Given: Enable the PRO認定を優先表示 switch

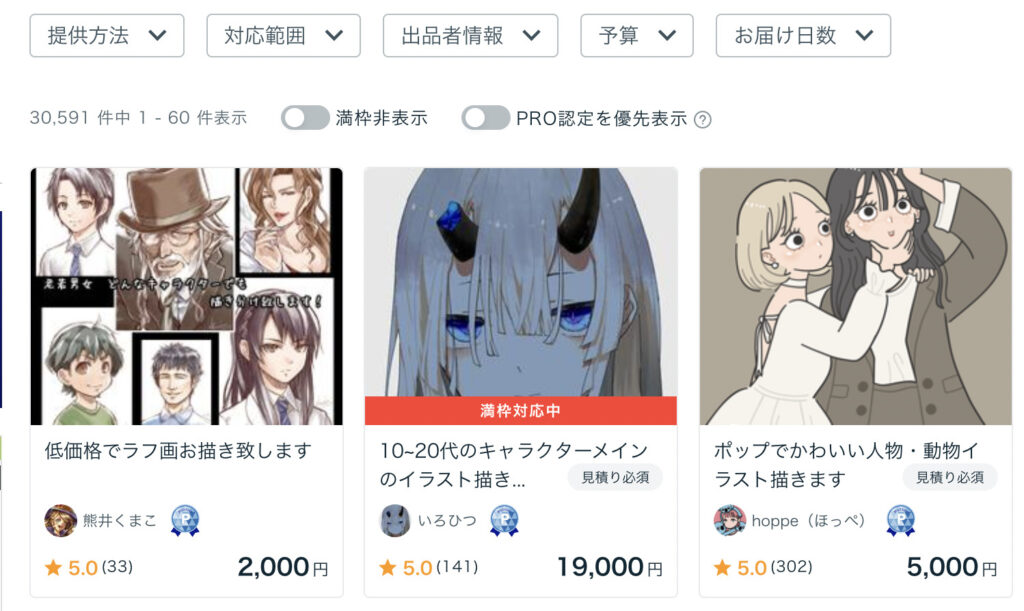Looking at the screenshot, I should click(485, 118).
